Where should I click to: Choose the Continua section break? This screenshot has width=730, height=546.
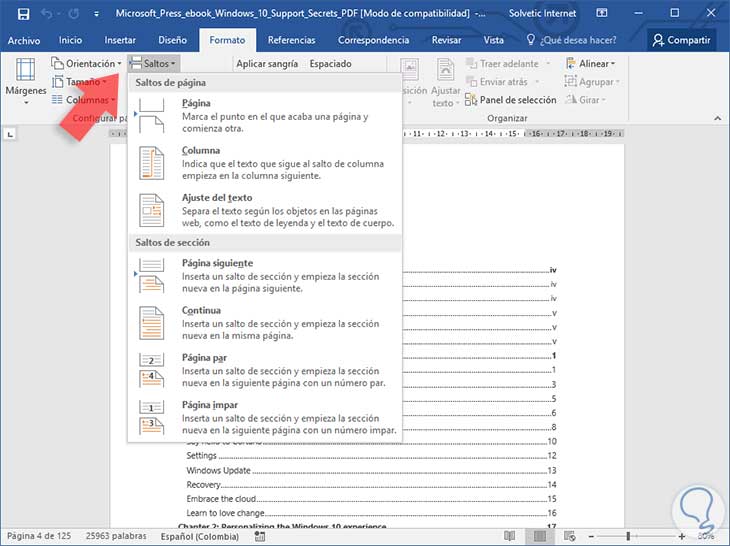coord(264,323)
